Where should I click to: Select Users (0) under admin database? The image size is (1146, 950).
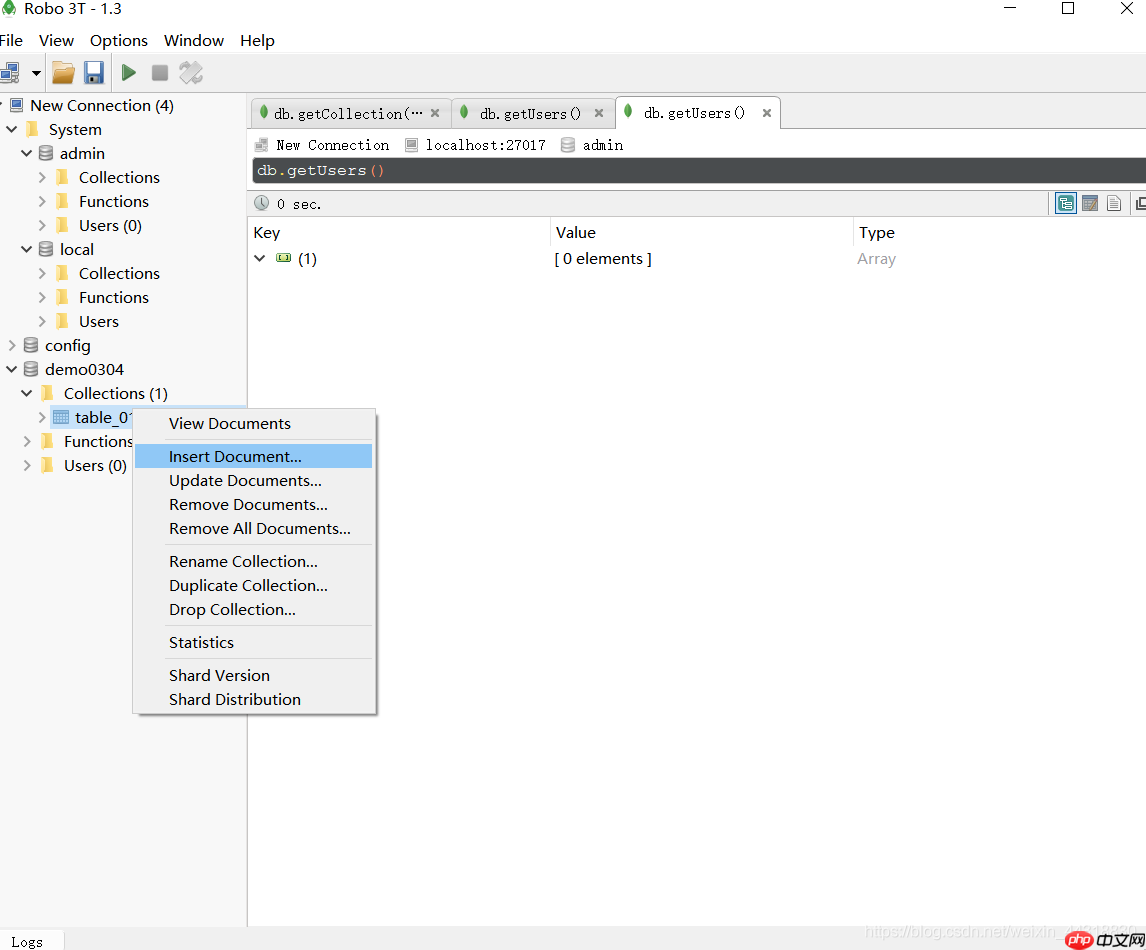pyautogui.click(x=110, y=226)
